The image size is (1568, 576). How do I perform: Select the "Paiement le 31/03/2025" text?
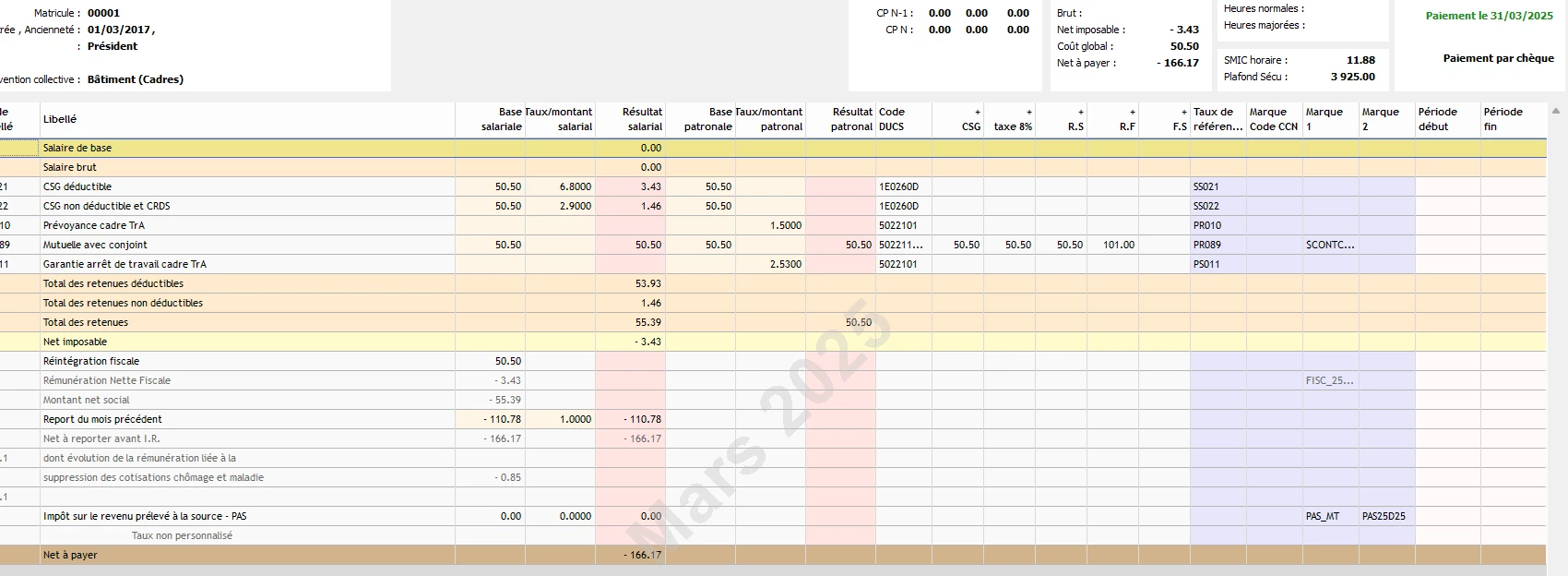(x=1490, y=16)
